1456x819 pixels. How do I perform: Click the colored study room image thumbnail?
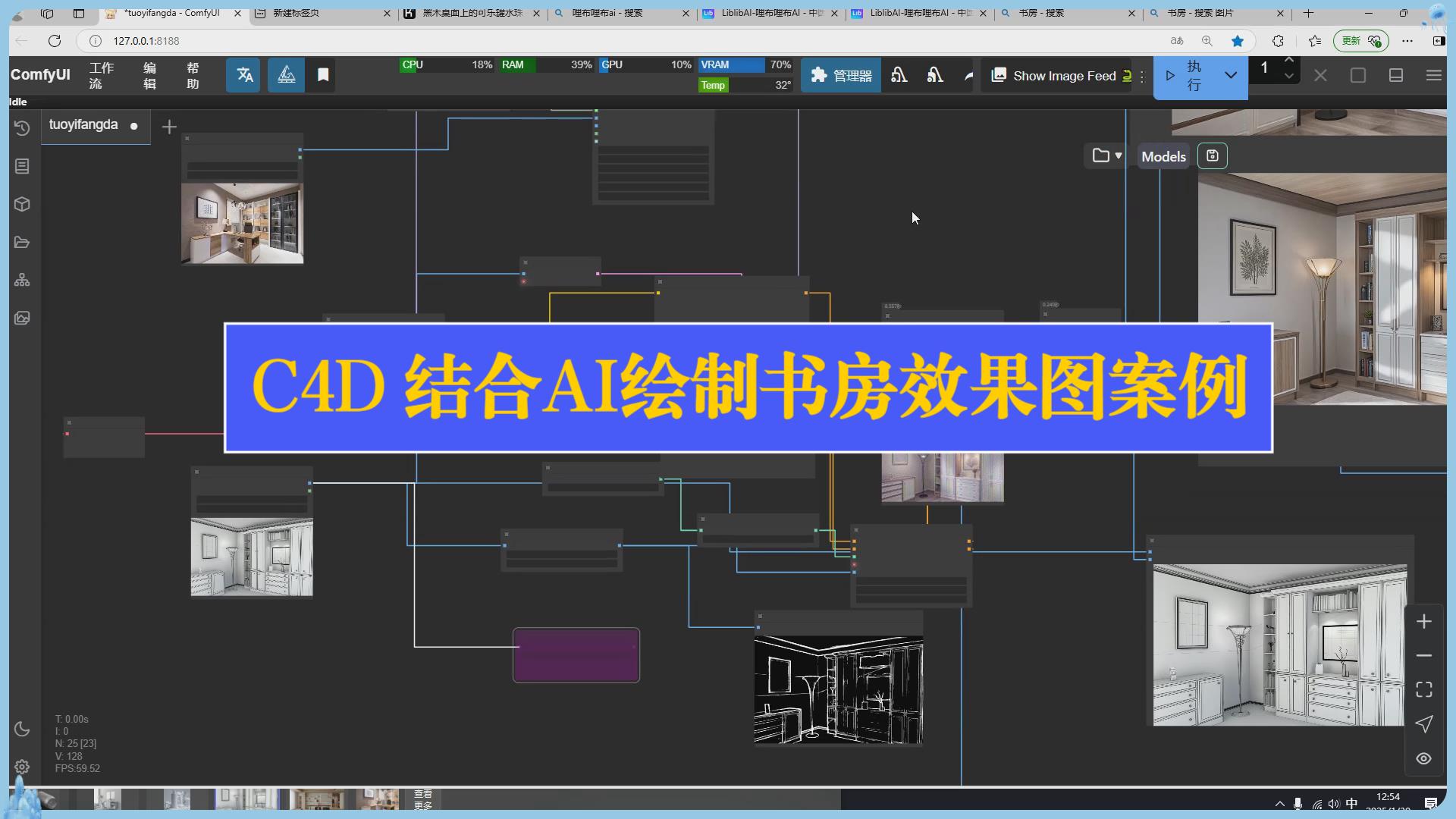[242, 224]
